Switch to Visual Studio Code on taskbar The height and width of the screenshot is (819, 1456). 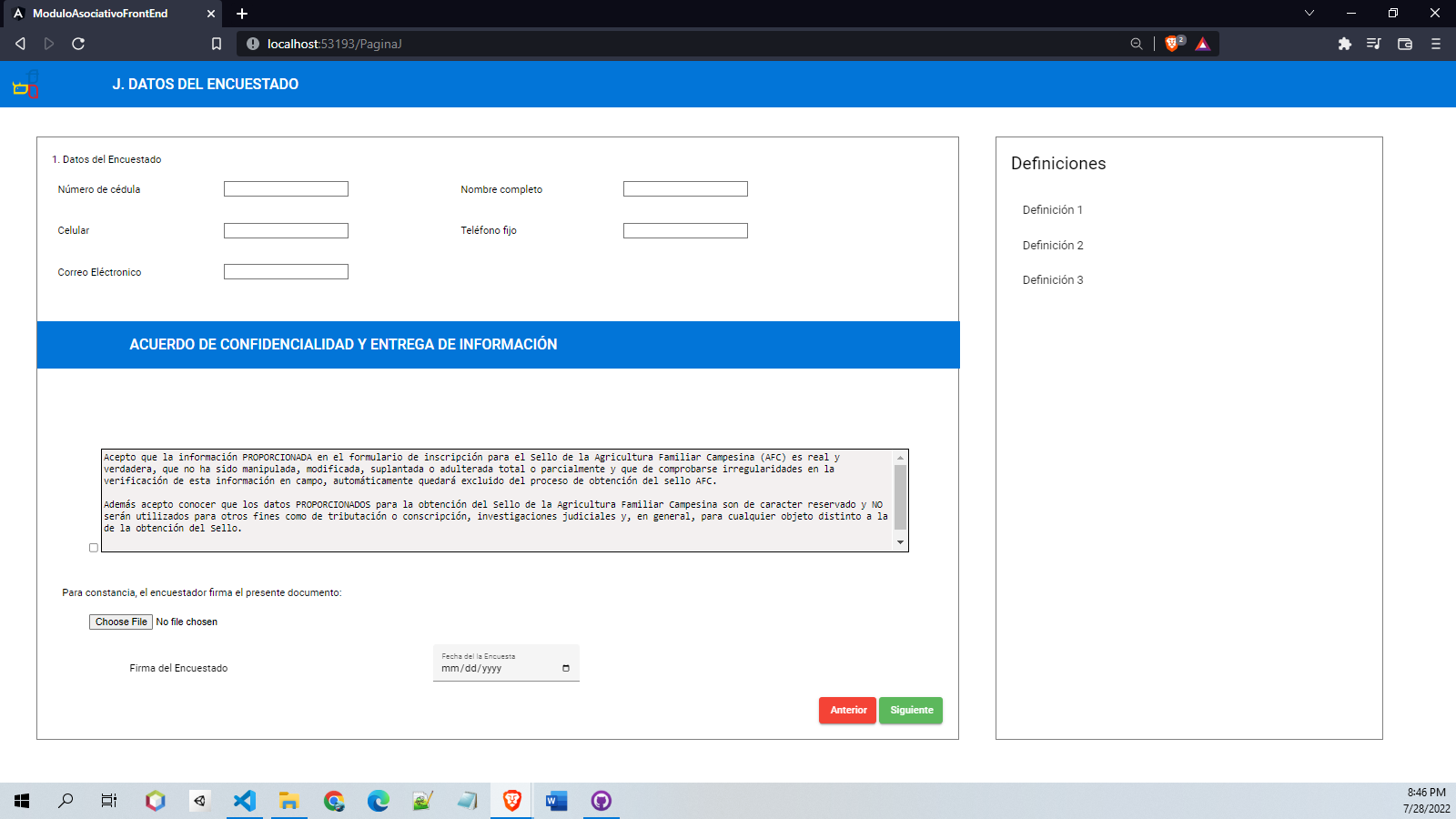click(x=245, y=801)
